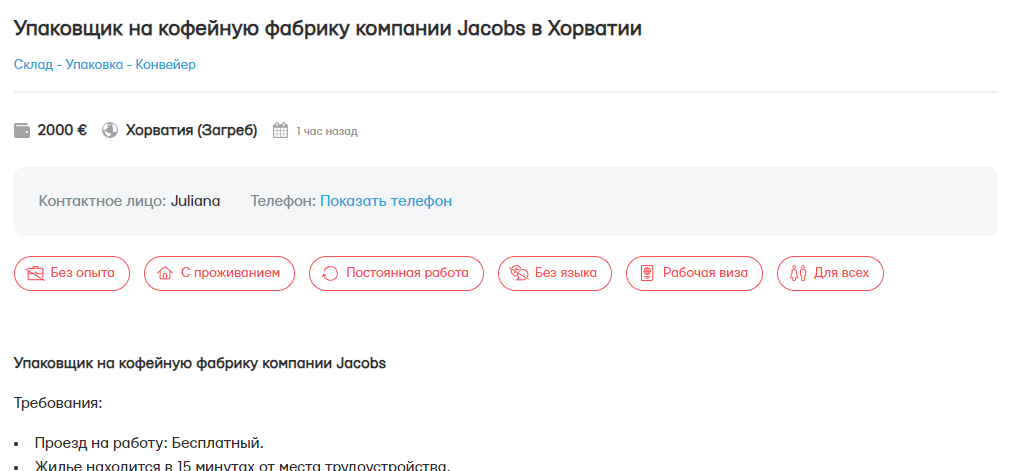Go to the Конвейер category link
The image size is (1010, 471).
tap(166, 65)
